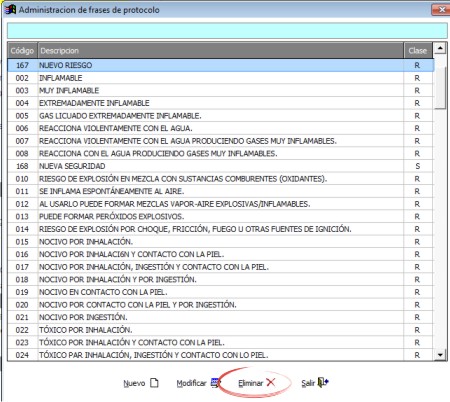The width and height of the screenshot is (450, 402).
Task: Click the Nuevo blank page icon
Action: click(154, 383)
